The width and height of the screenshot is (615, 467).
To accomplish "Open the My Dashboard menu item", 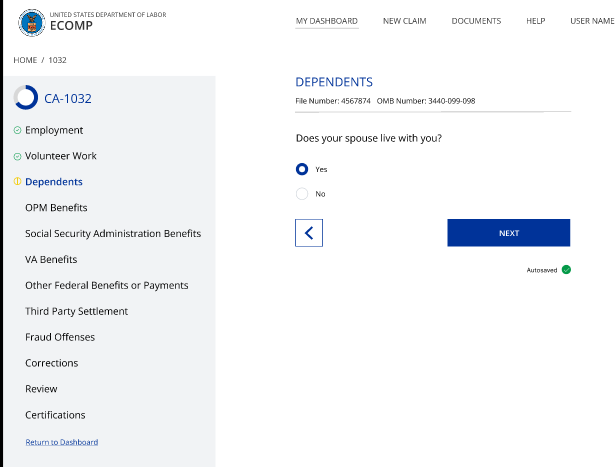I will (x=327, y=21).
